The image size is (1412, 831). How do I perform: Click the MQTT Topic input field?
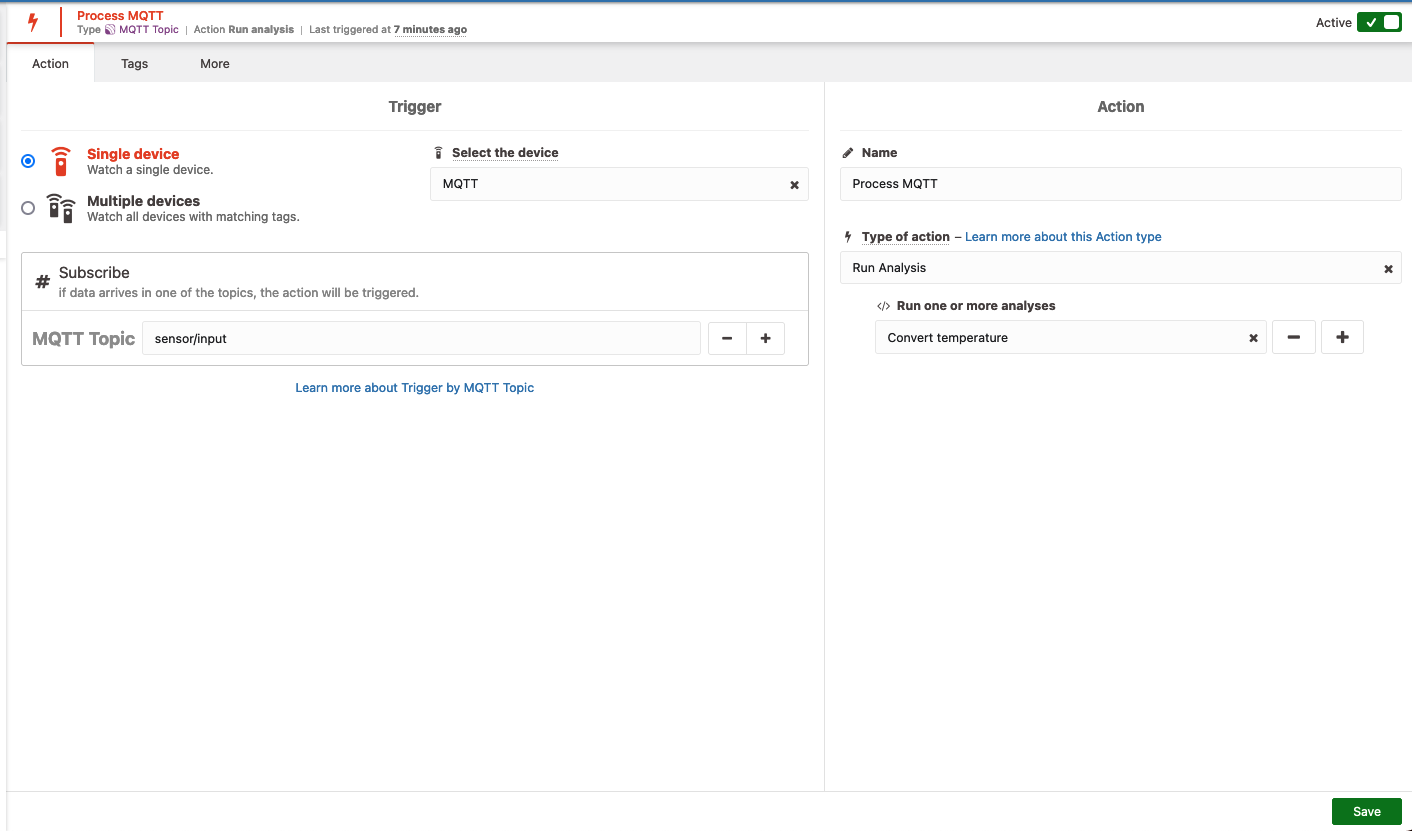pyautogui.click(x=421, y=339)
